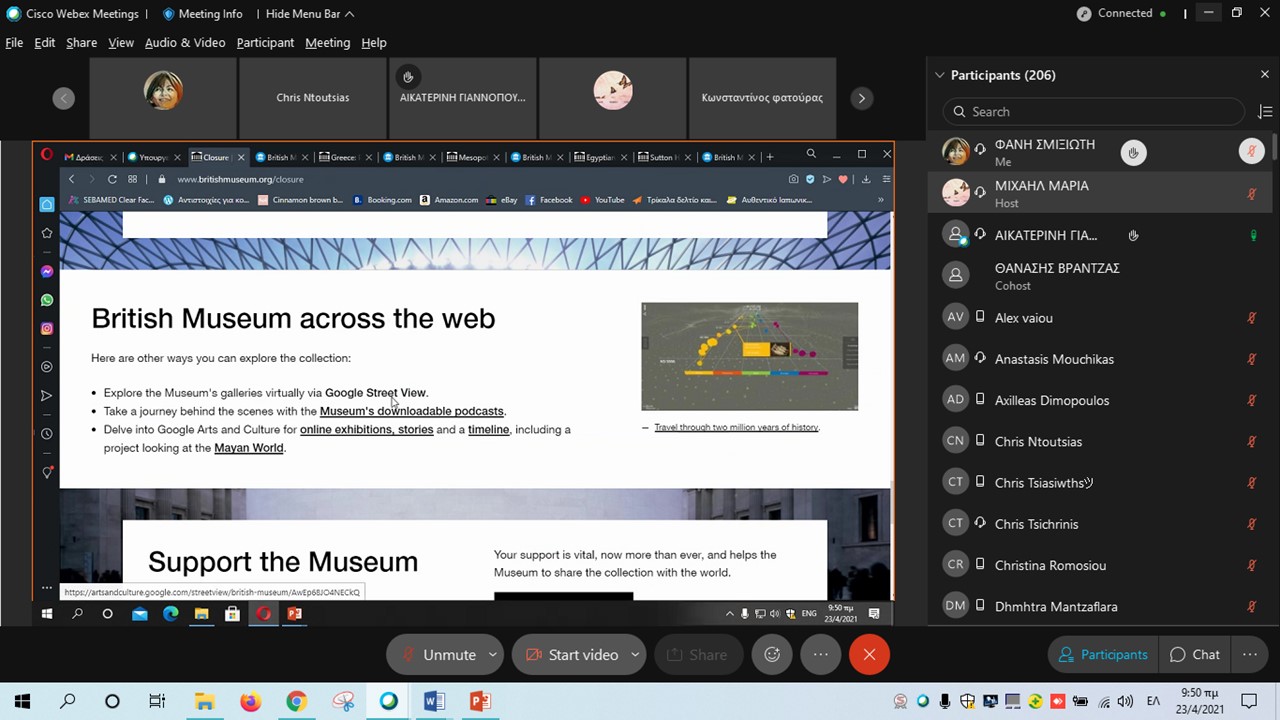Open video options arrow beside Start video

click(635, 655)
